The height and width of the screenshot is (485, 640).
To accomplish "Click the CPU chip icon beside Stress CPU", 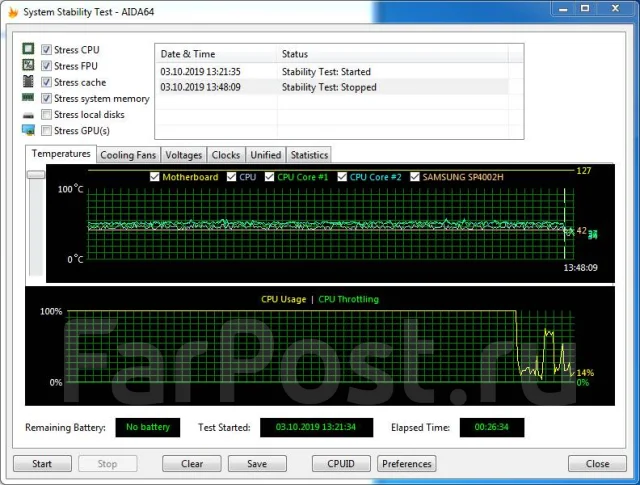I will (x=28, y=49).
